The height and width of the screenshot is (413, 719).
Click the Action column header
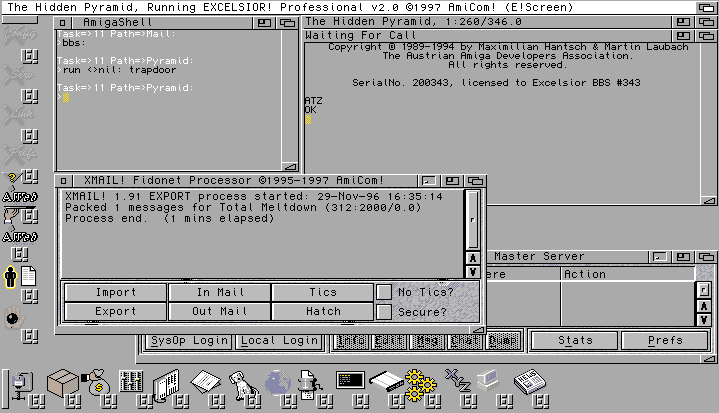585,274
